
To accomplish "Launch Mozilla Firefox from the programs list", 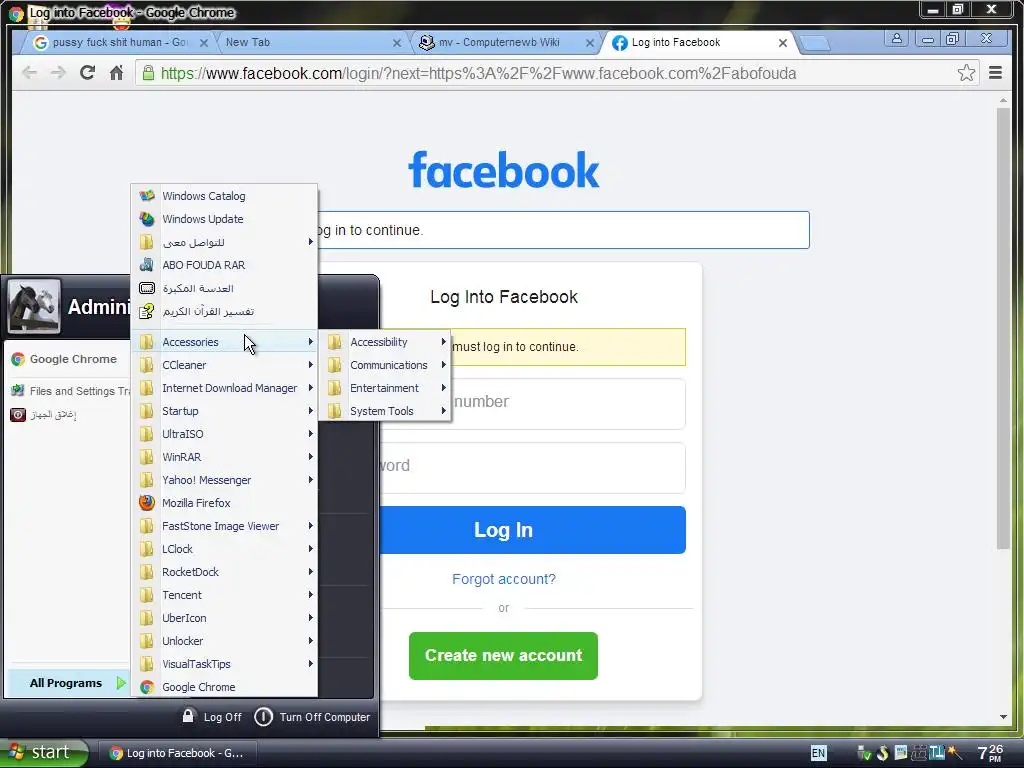I will click(224, 503).
